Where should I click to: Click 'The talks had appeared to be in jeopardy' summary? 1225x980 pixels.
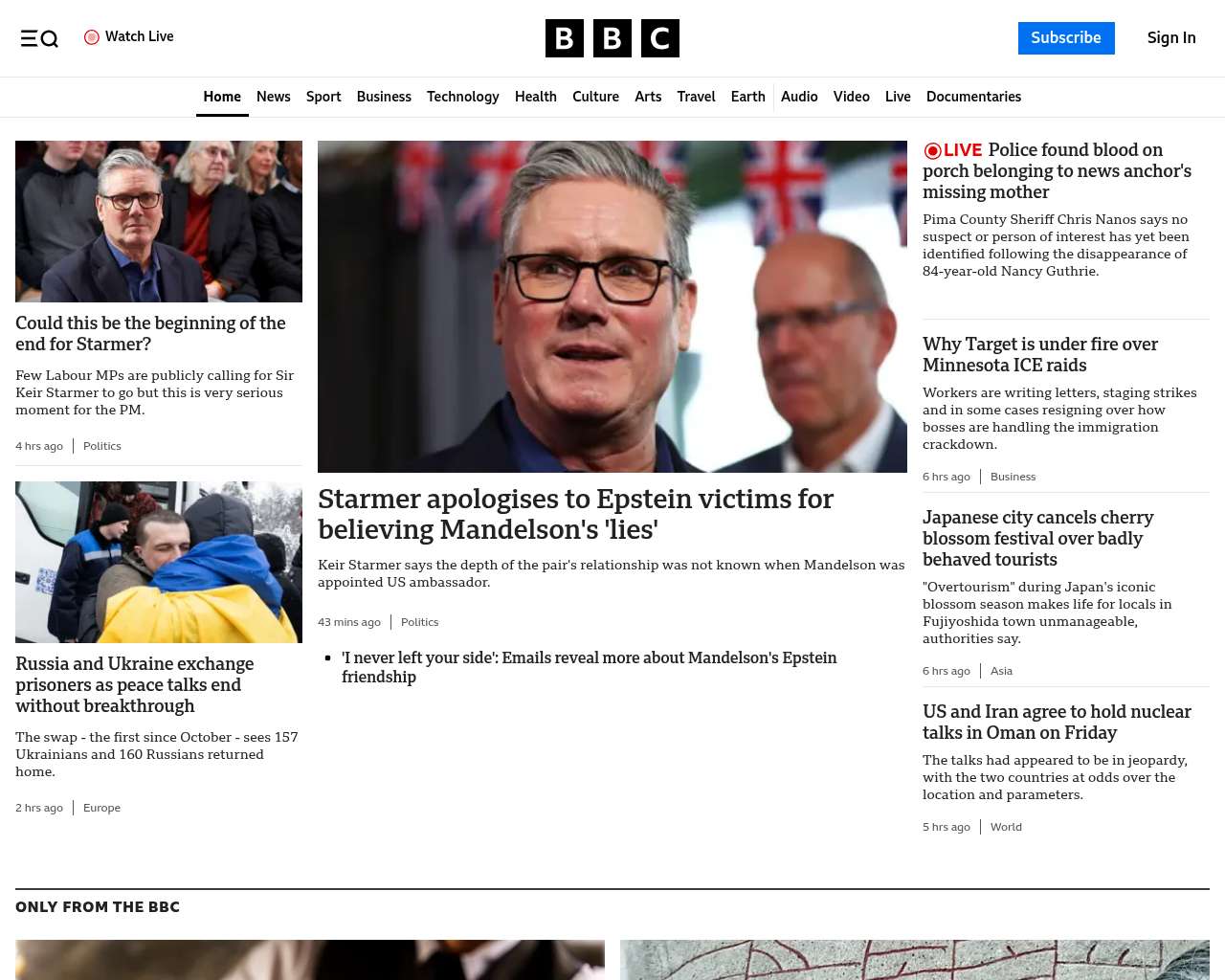[1055, 777]
